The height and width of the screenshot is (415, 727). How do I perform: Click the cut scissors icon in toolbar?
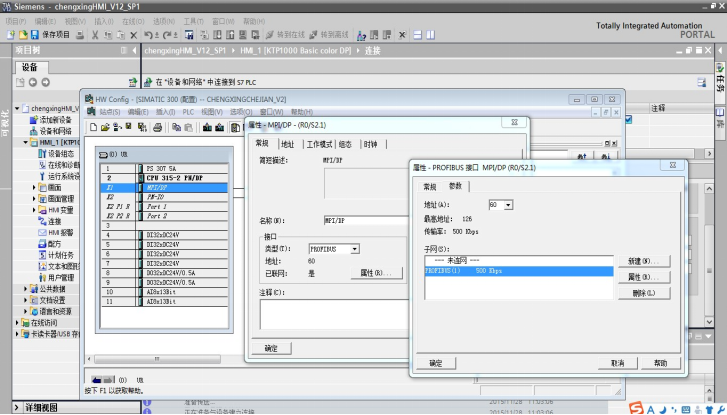pos(94,34)
